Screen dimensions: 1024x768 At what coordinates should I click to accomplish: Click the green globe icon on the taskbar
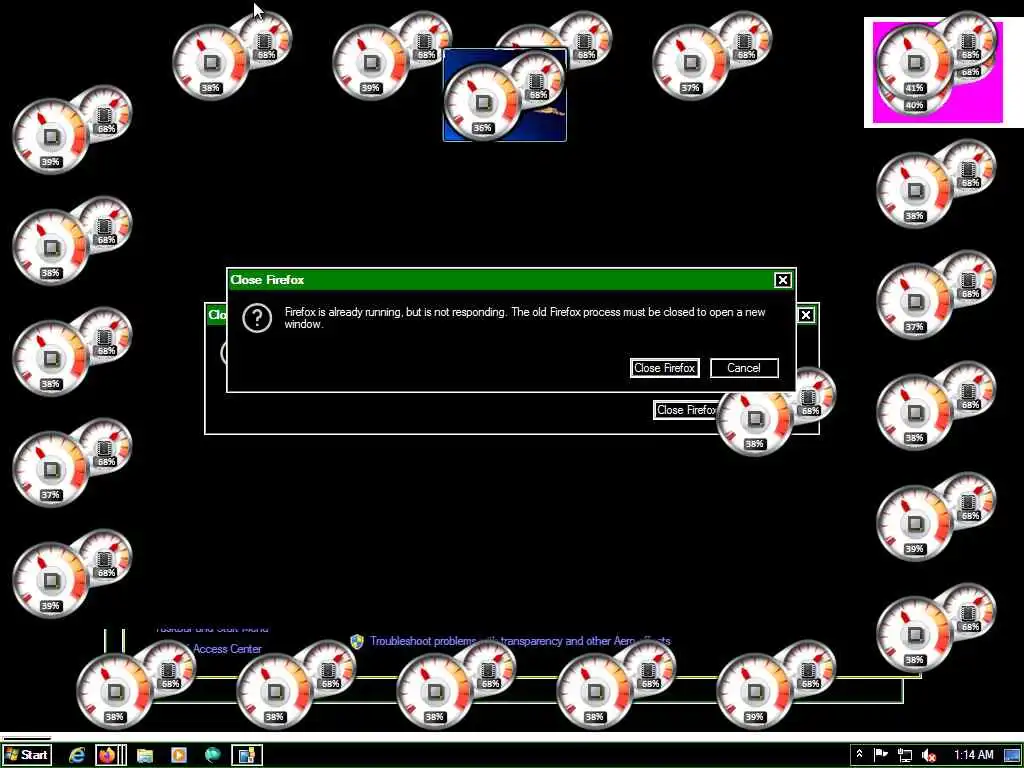pos(212,755)
